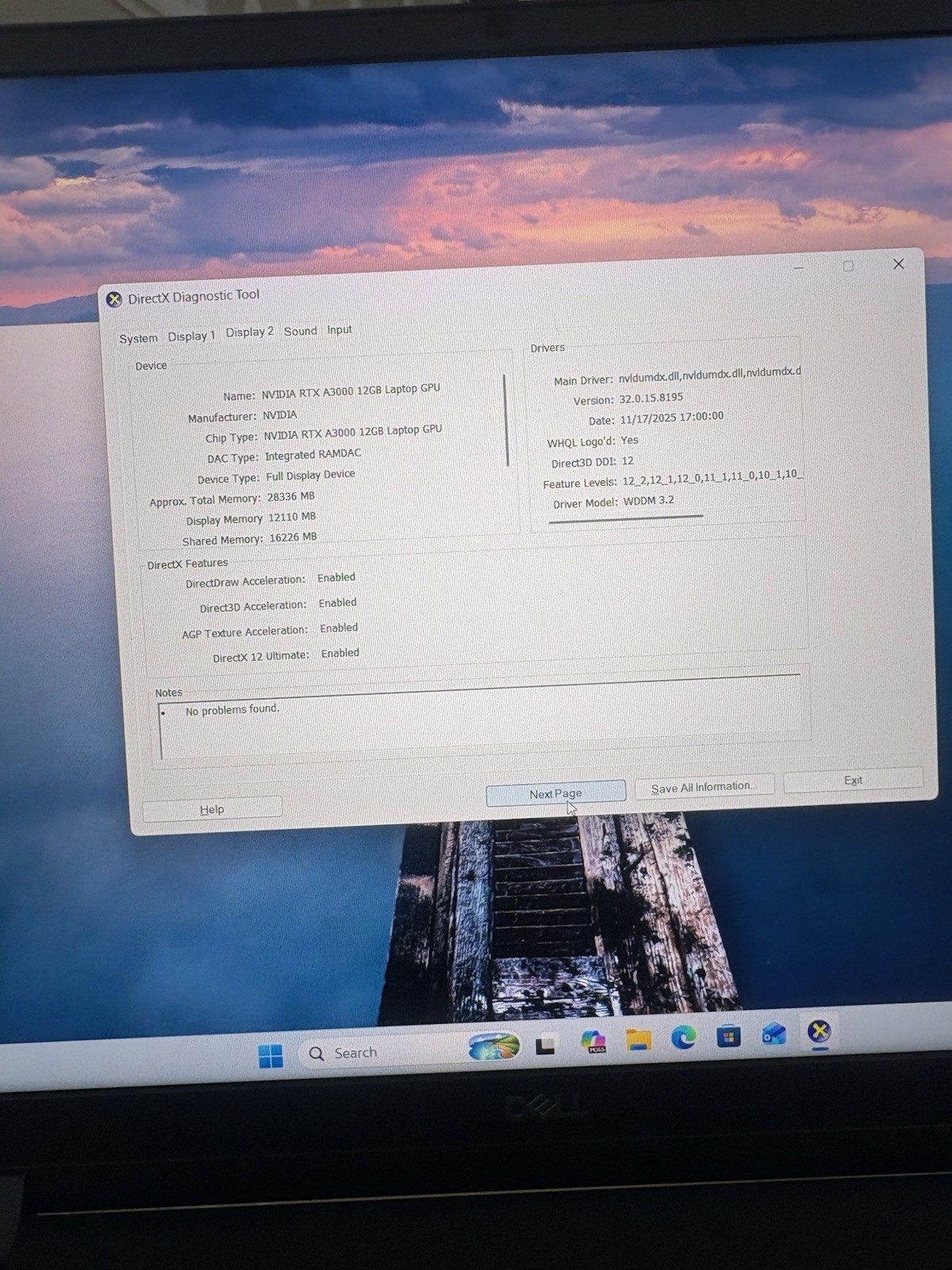Close the DirectX Diagnostic Tool window
The width and height of the screenshot is (952, 1270).
899,264
